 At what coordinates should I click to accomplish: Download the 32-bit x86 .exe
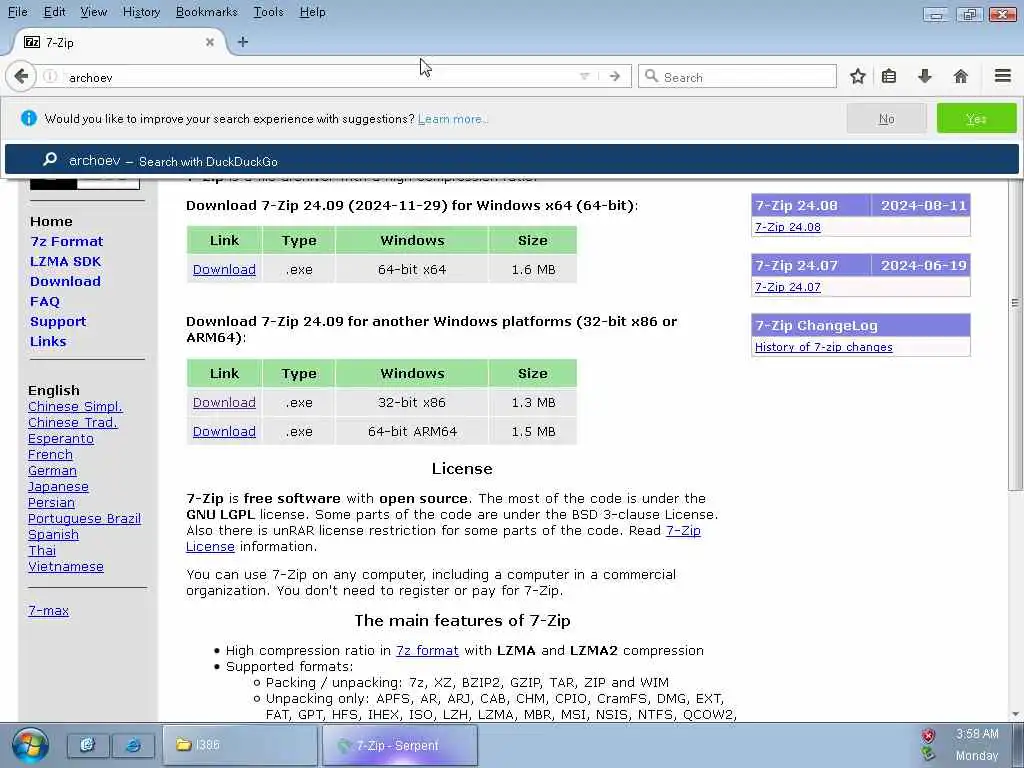(x=224, y=402)
